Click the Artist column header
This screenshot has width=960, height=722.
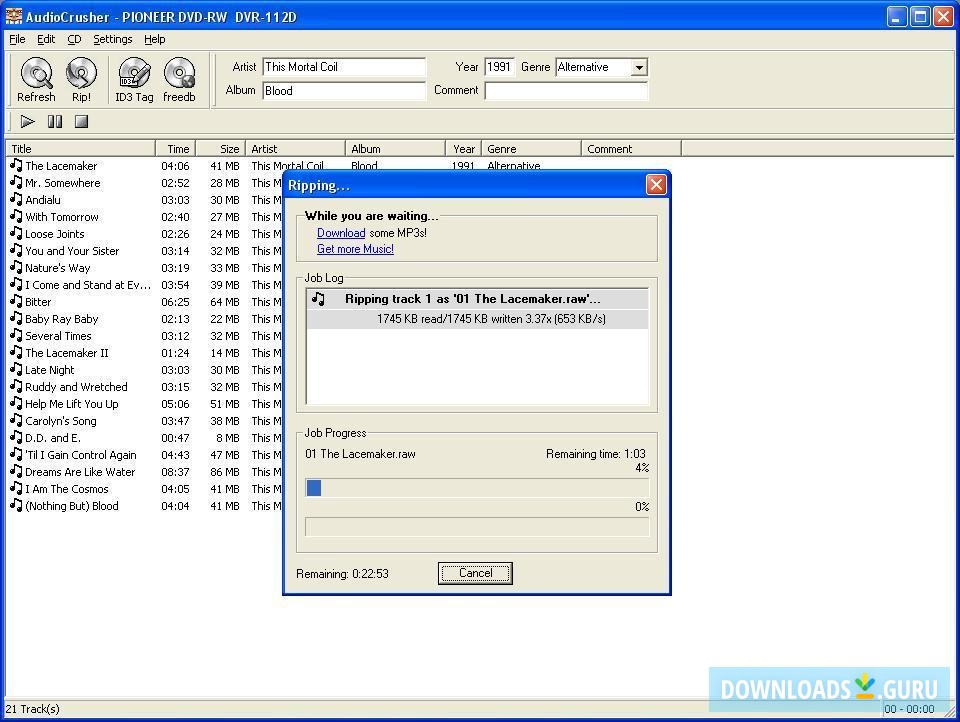point(295,149)
